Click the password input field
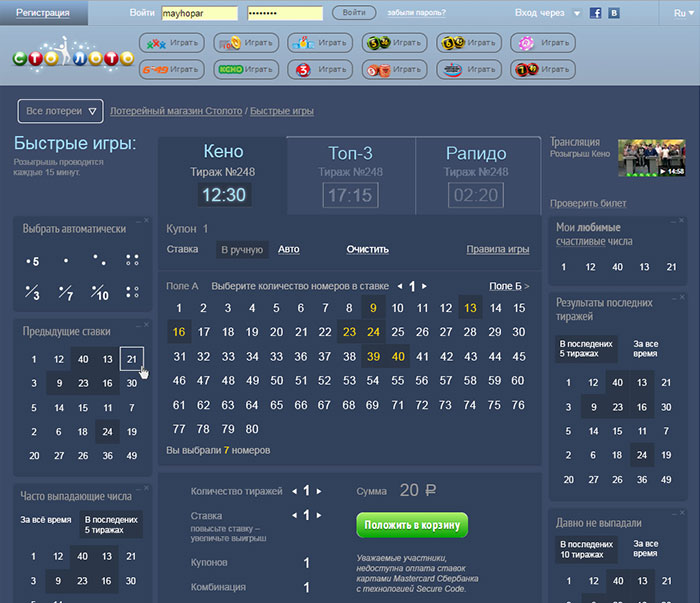 pos(284,13)
